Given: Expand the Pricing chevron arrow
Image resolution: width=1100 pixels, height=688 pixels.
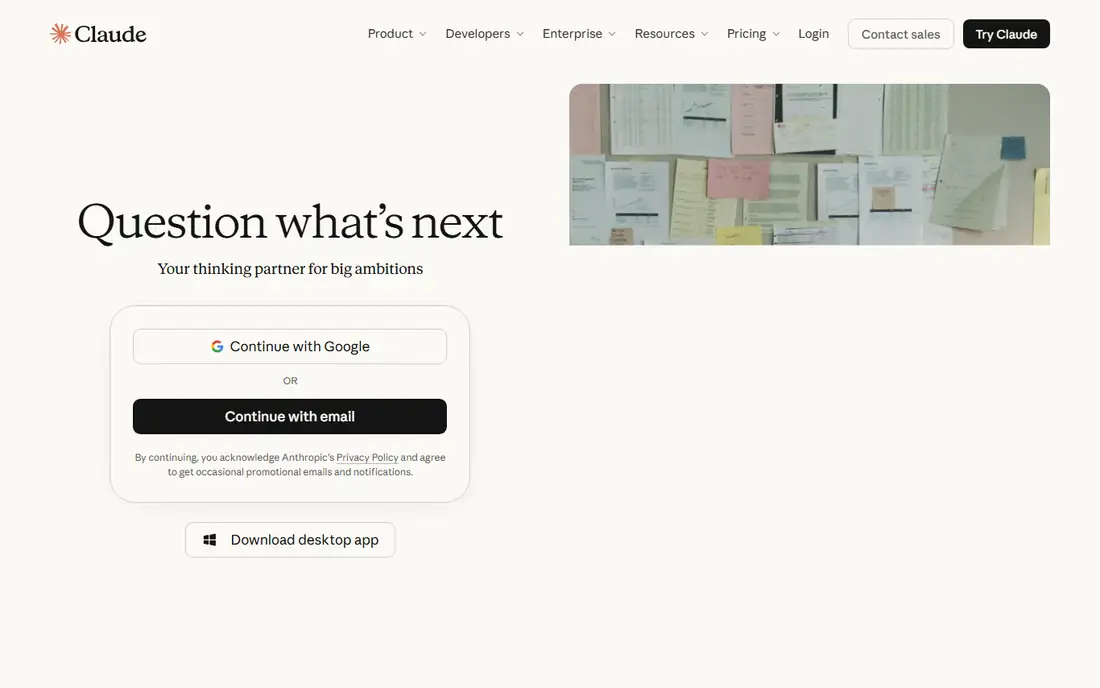Looking at the screenshot, I should pos(776,34).
